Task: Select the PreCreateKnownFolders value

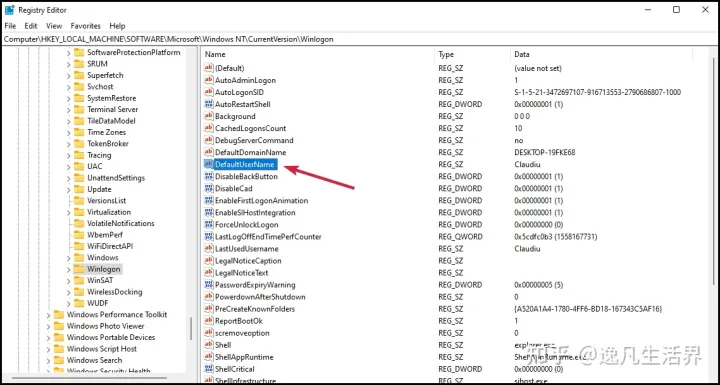Action: (255, 309)
